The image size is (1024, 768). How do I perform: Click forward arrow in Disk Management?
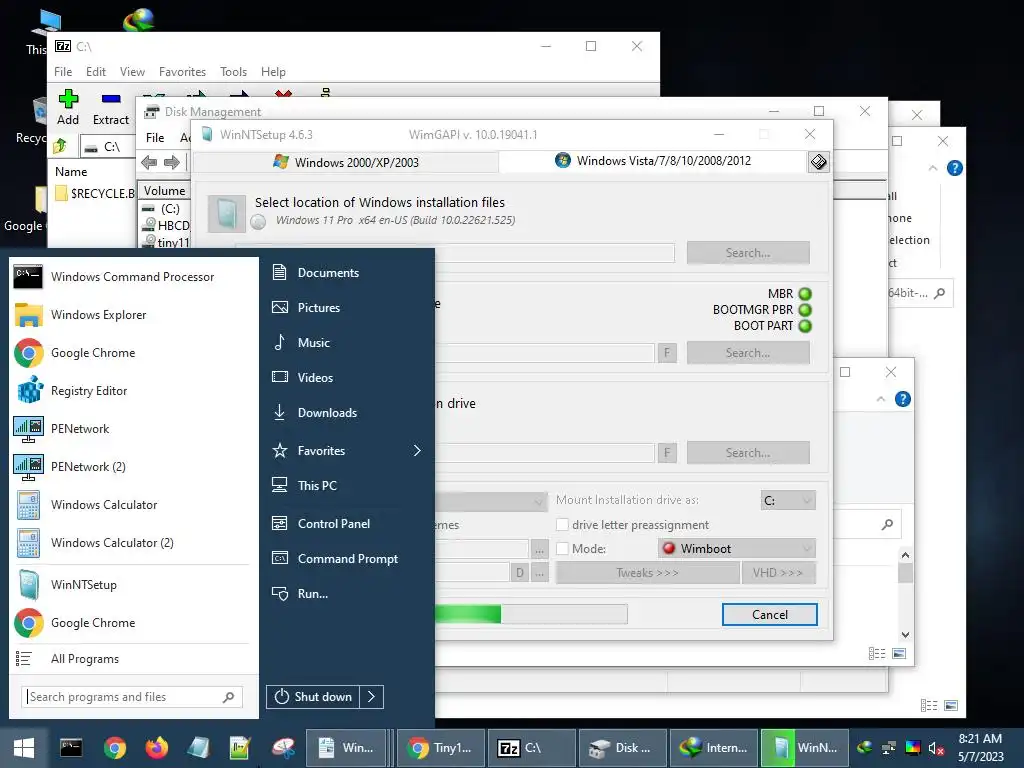click(172, 162)
